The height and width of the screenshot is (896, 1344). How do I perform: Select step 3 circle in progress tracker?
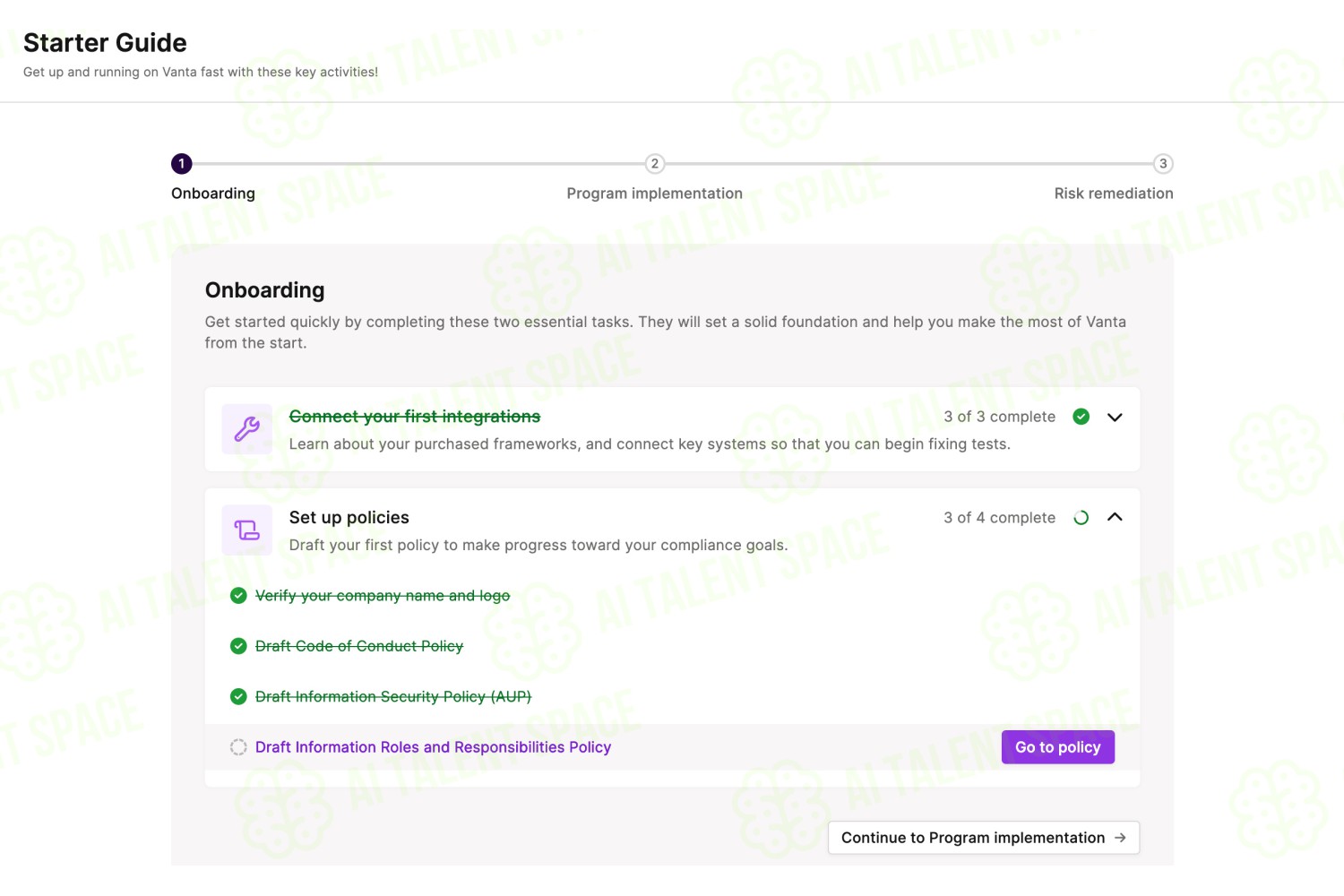pos(1163,164)
